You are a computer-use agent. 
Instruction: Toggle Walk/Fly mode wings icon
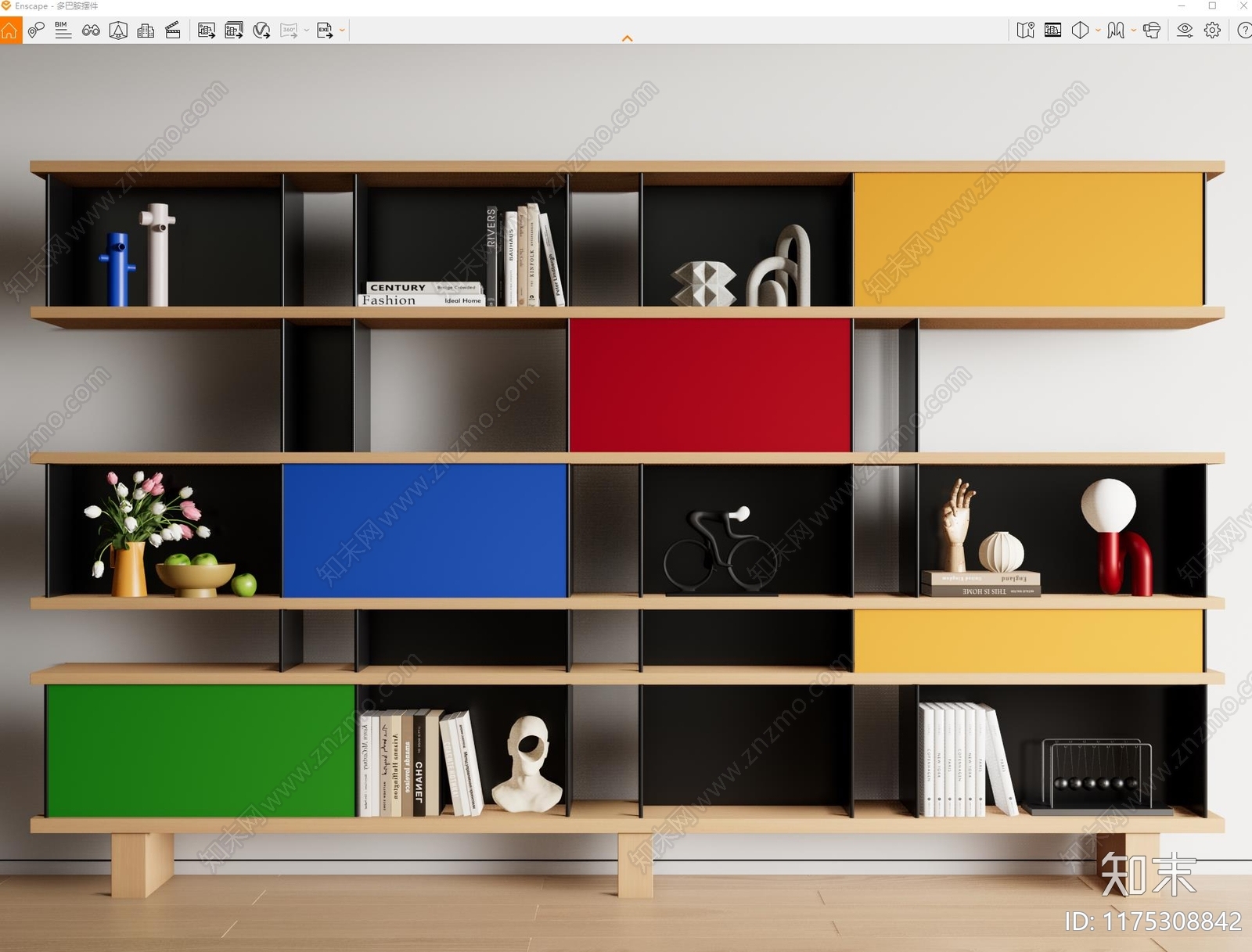[1116, 31]
